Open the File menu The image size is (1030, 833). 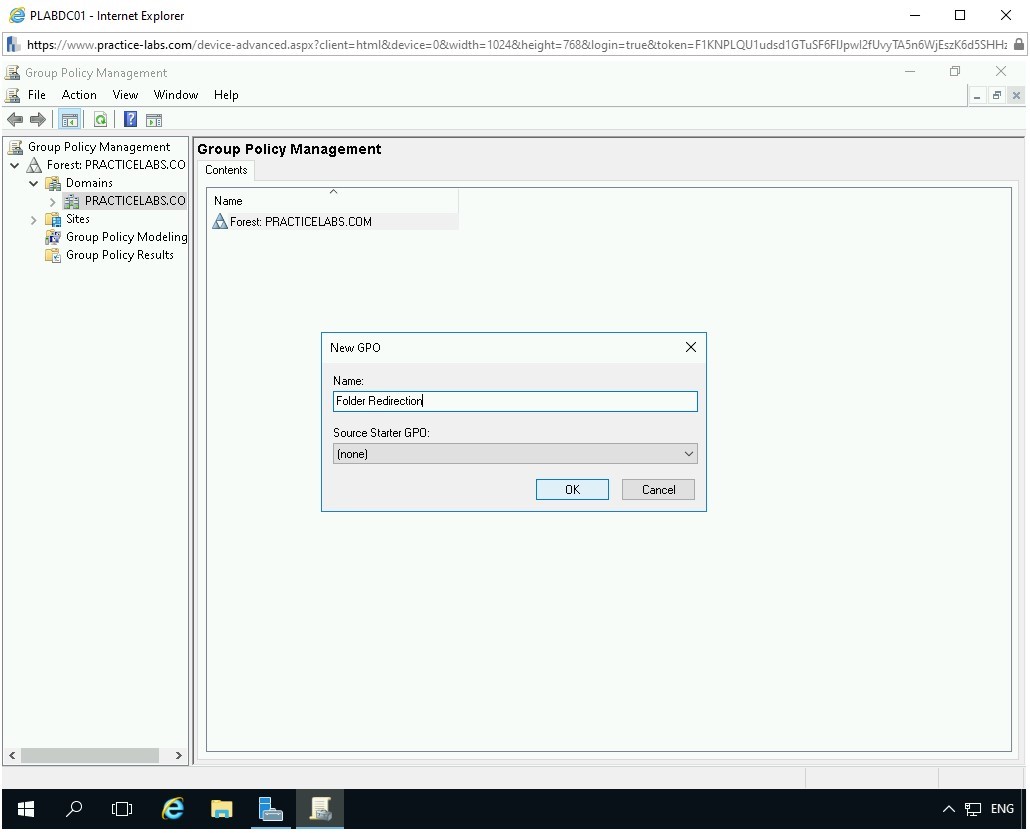tap(37, 95)
